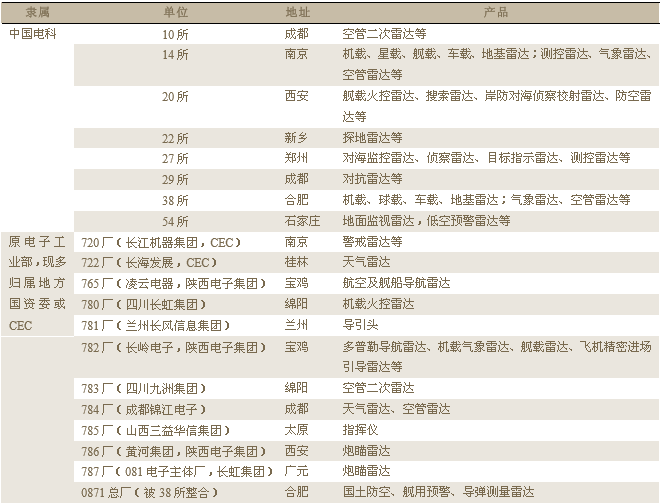This screenshot has height=504, width=660.
Task: Select 784厂（成都锦江电子） cell
Action: point(144,409)
